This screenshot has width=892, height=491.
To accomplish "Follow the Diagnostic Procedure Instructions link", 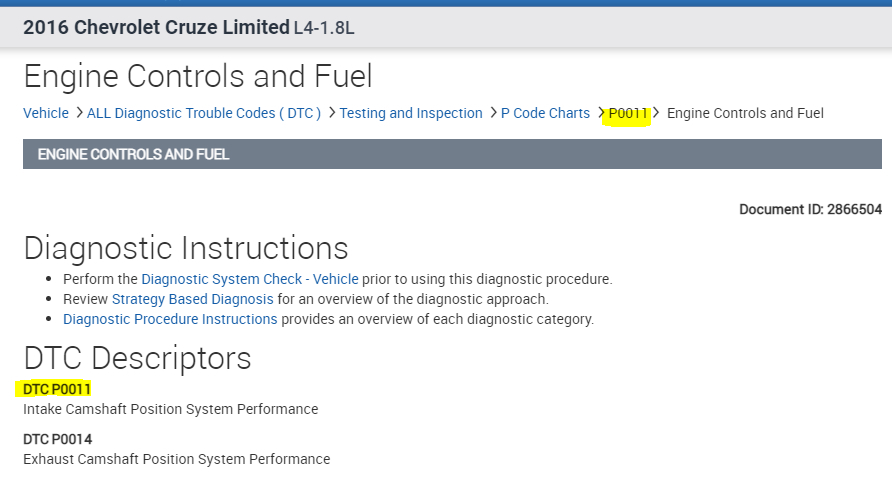I will (x=170, y=319).
